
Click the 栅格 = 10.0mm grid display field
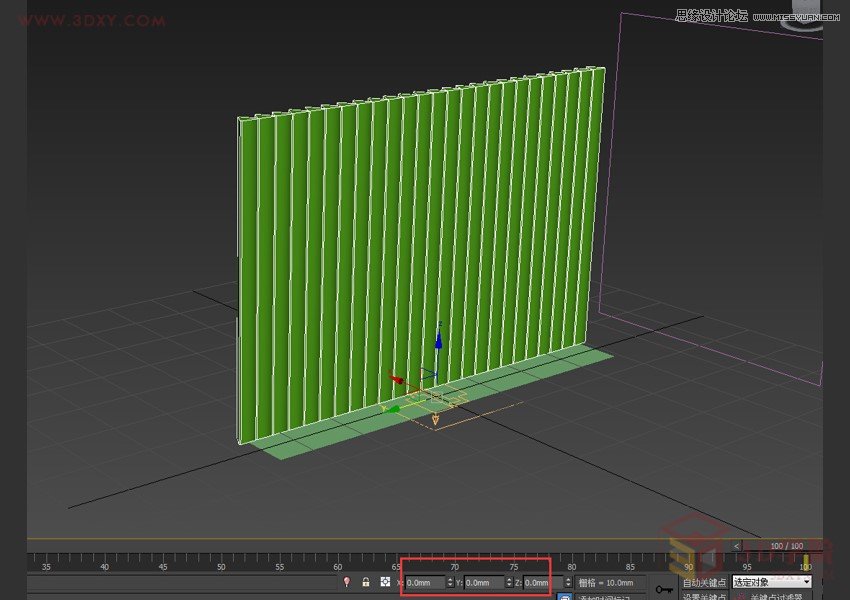[x=612, y=583]
